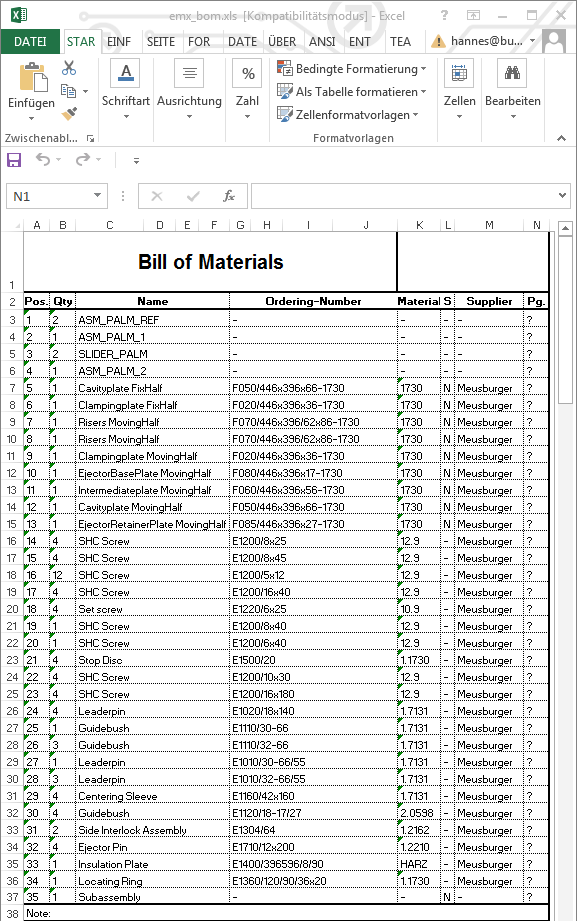Click the Excel logo icon

[18, 15]
